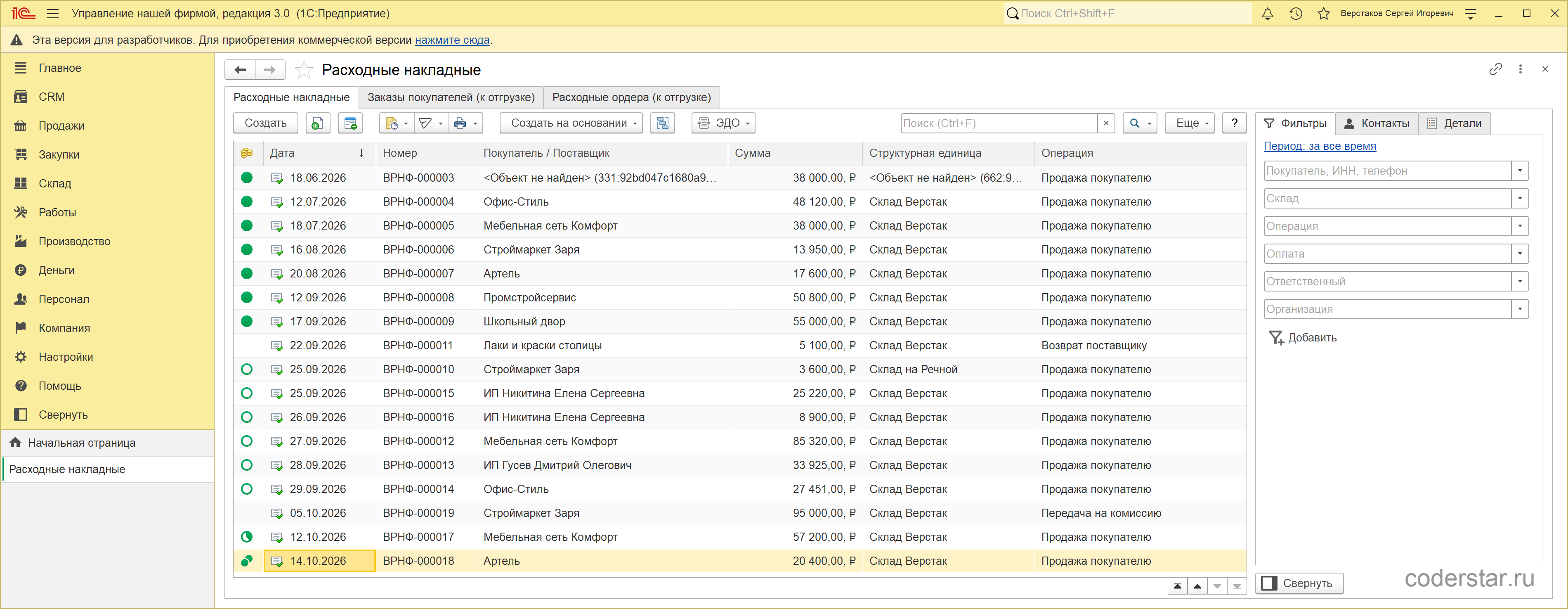Switch to Заказы покупателей (к отгрузке) tab

[x=451, y=97]
